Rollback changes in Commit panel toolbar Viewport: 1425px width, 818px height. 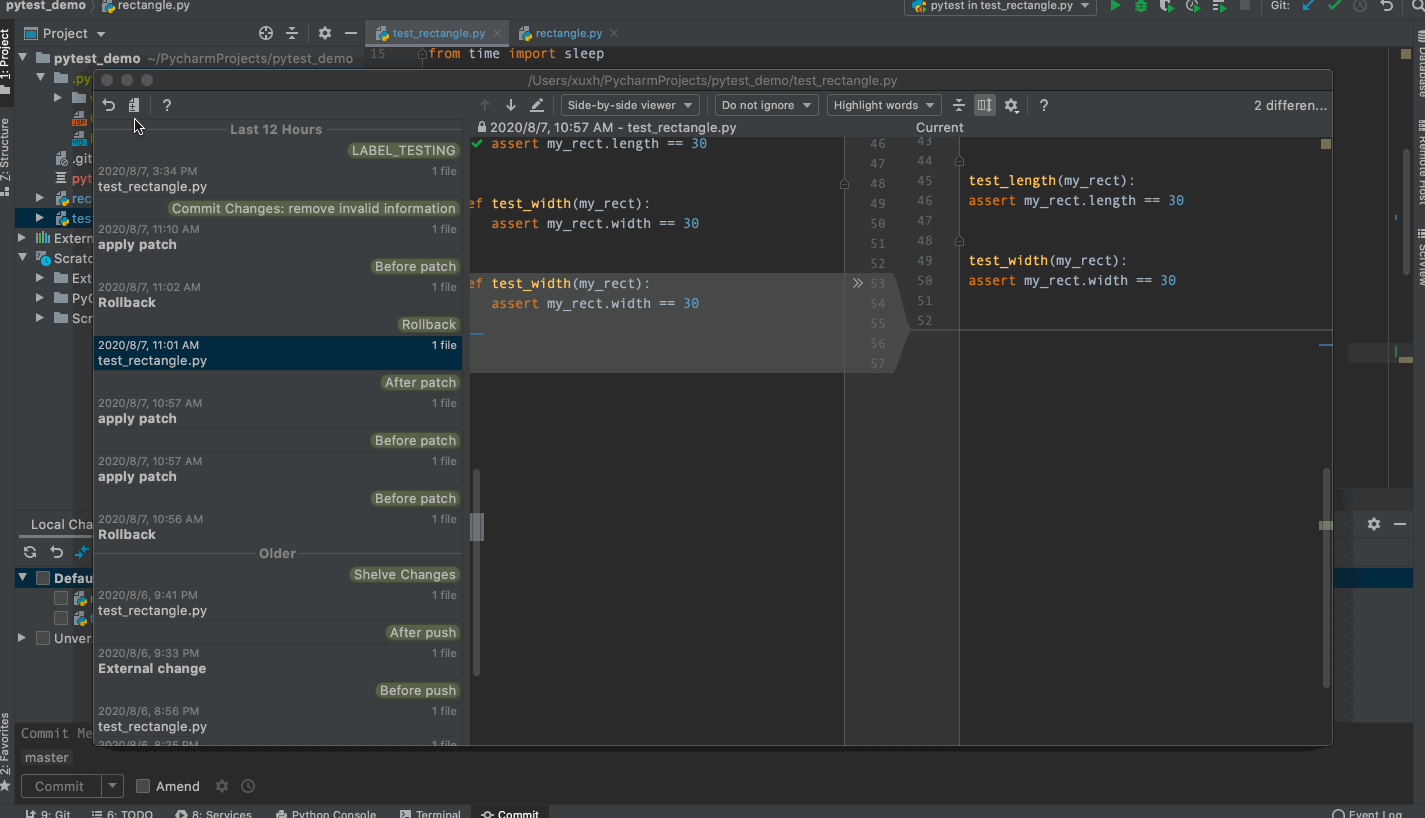tap(56, 552)
